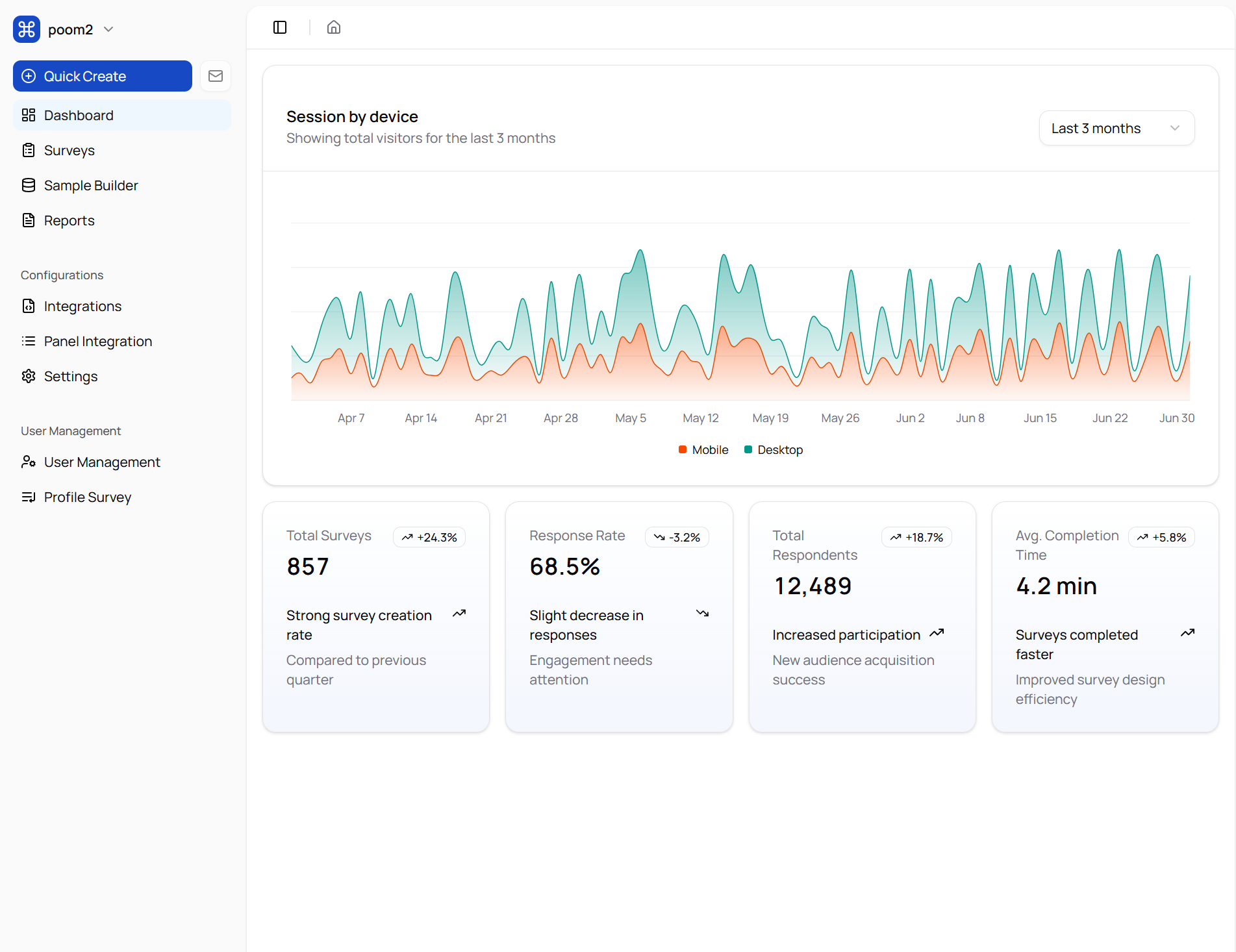Click the home icon in the top bar

coord(333,27)
